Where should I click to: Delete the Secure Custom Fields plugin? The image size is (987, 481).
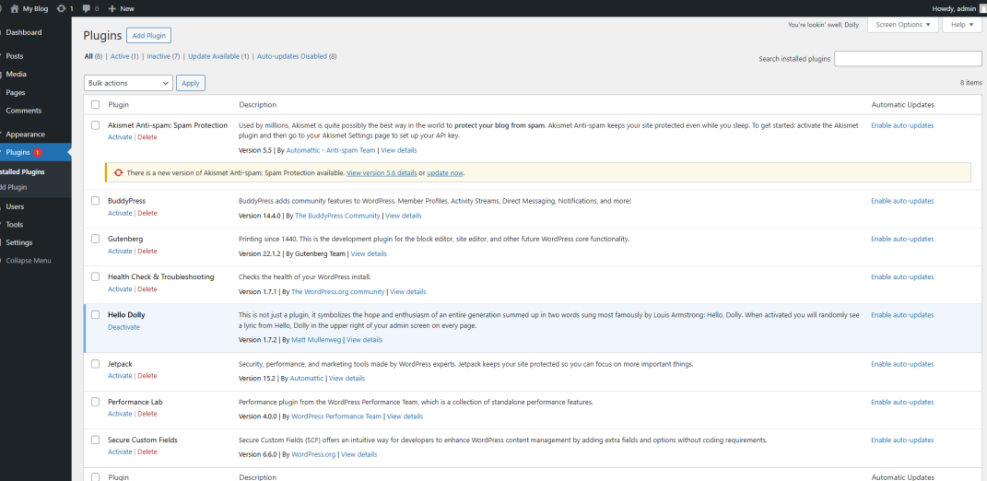[147, 451]
